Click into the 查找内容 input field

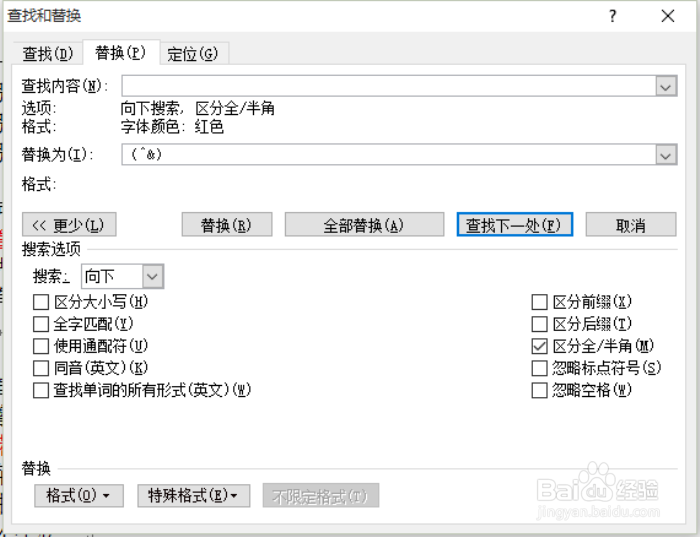(x=388, y=86)
